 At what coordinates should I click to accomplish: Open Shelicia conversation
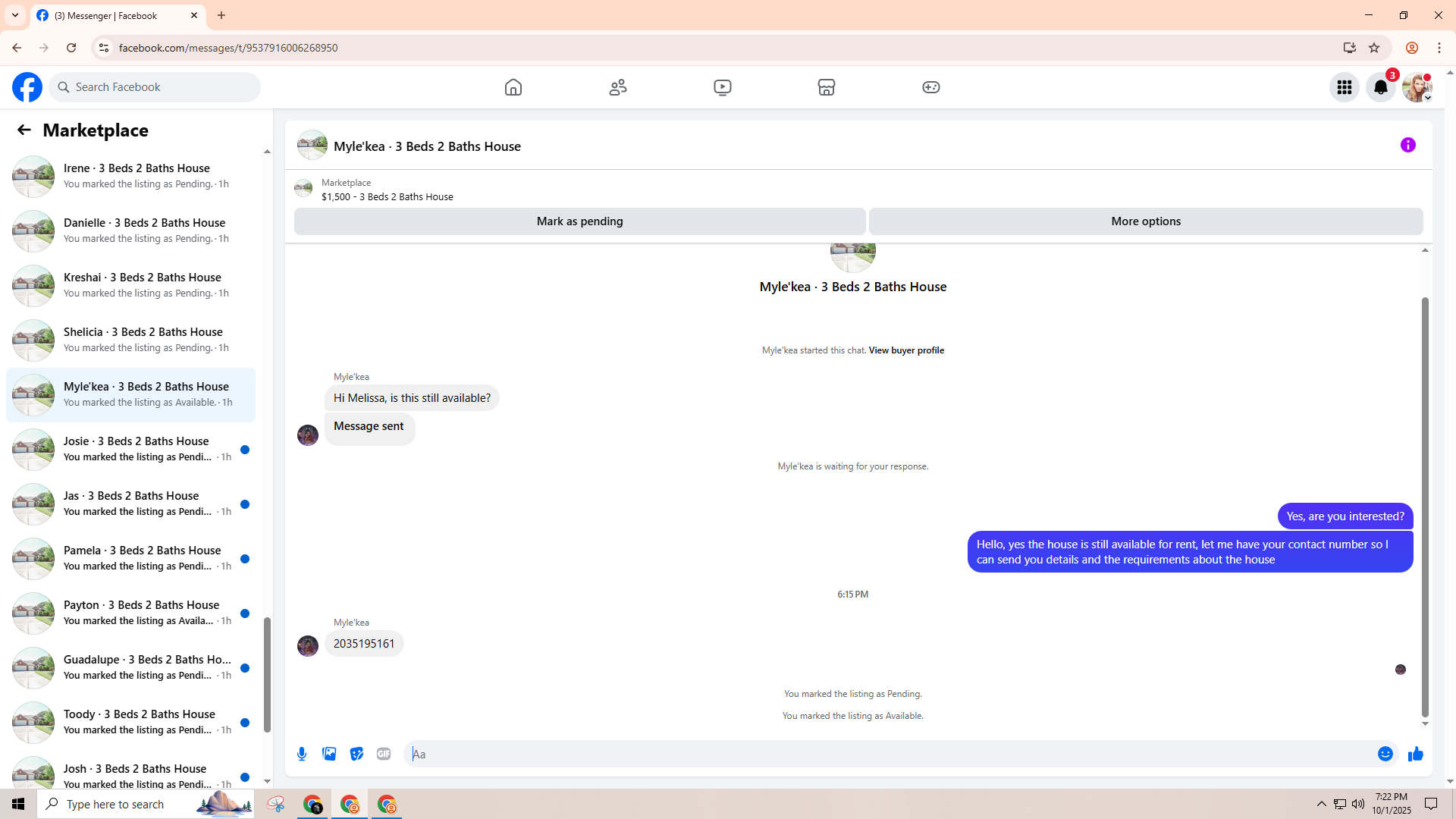pos(130,340)
